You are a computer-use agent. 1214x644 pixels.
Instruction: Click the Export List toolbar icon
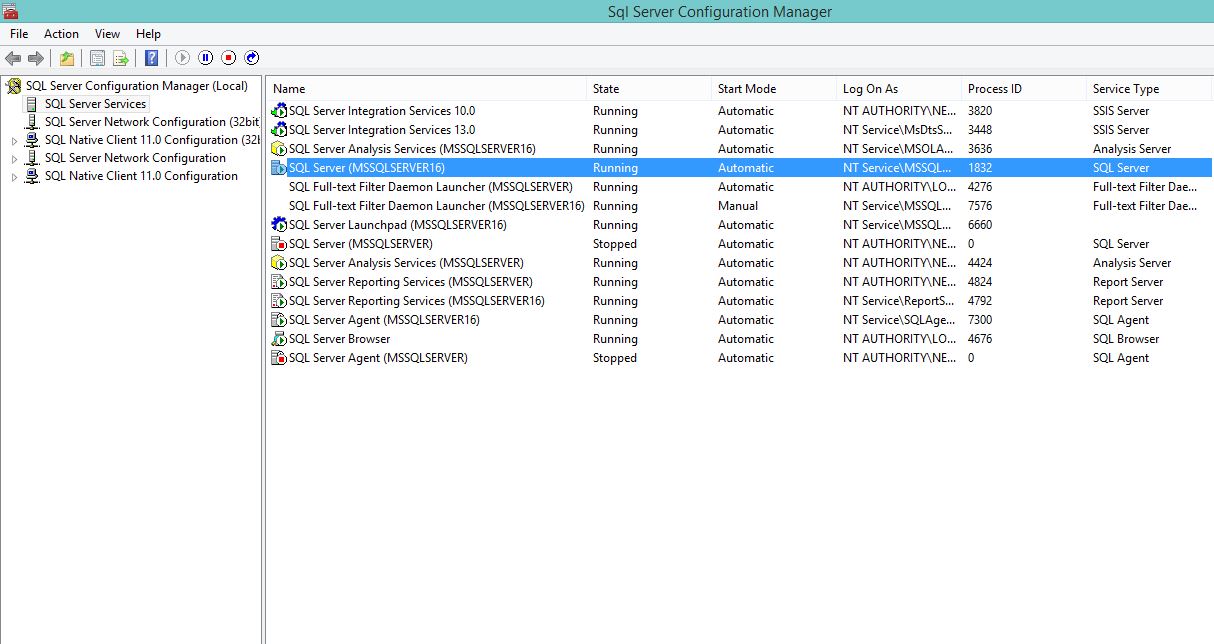point(120,58)
